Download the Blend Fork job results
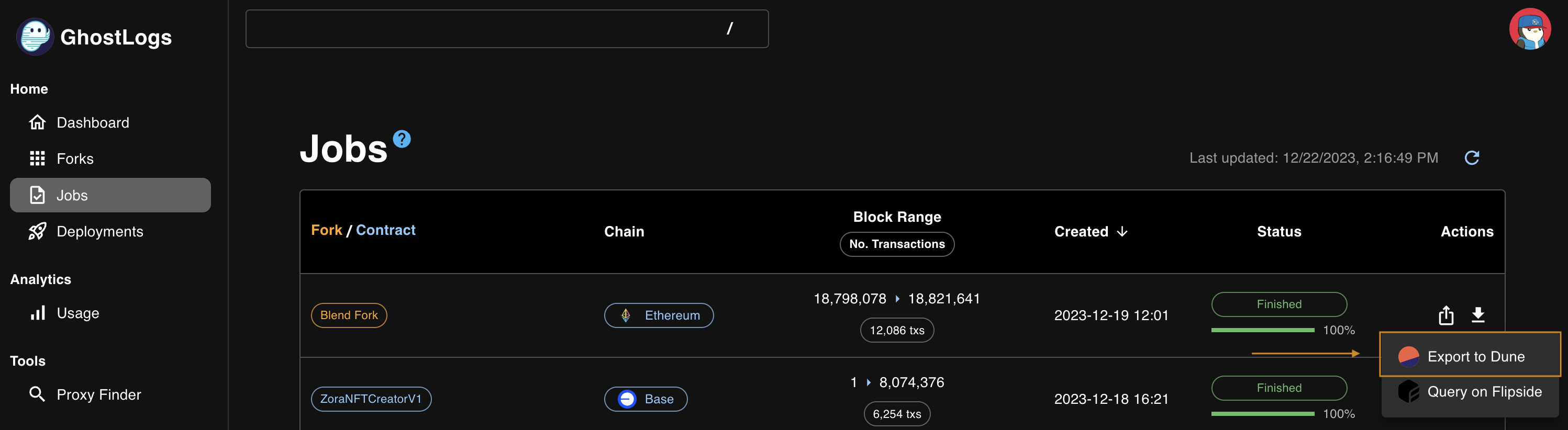This screenshot has height=430, width=1568. click(1478, 315)
